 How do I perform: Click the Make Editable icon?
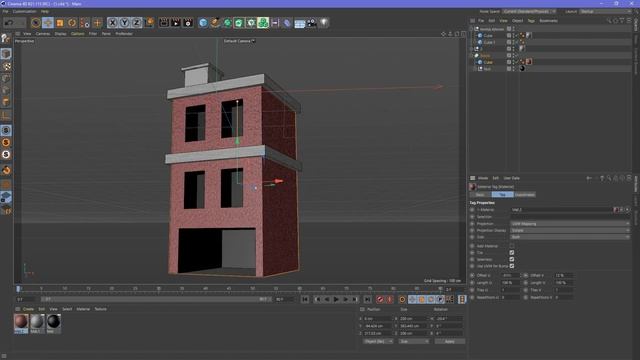[x=6, y=38]
